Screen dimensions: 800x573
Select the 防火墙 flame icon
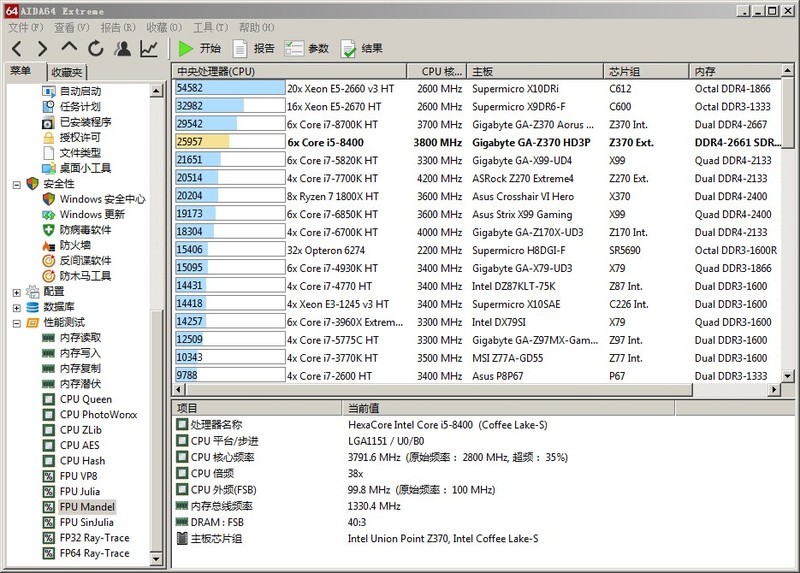click(48, 245)
